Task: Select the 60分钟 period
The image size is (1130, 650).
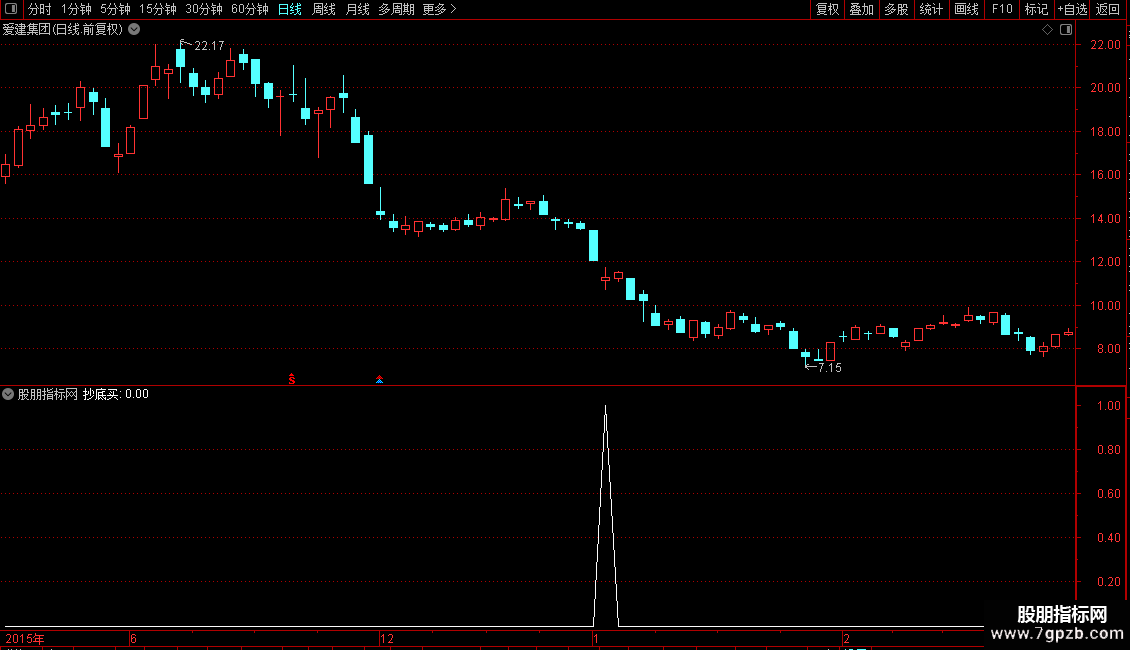Action: pyautogui.click(x=249, y=9)
